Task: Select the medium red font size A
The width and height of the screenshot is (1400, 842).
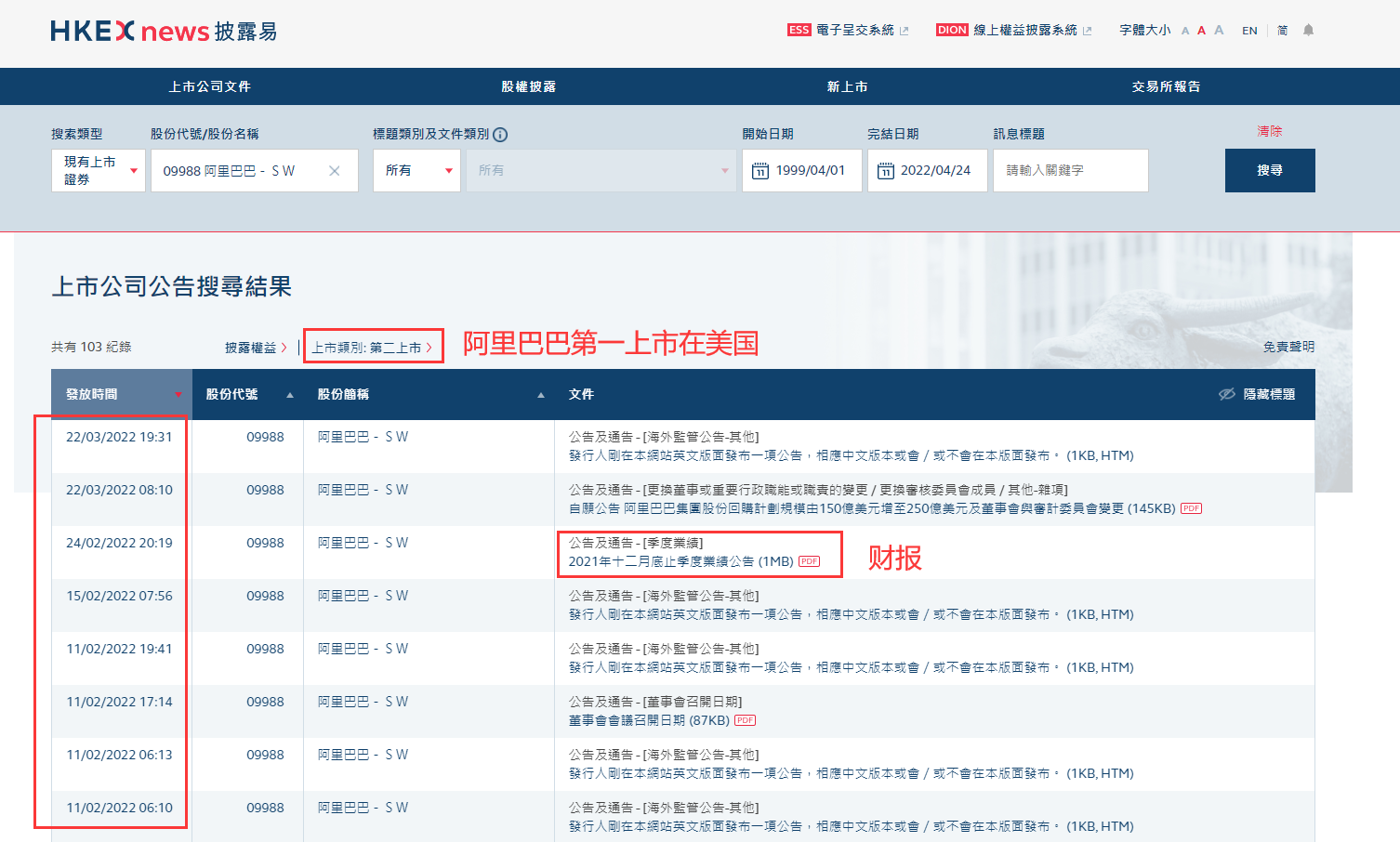Action: [x=1201, y=31]
